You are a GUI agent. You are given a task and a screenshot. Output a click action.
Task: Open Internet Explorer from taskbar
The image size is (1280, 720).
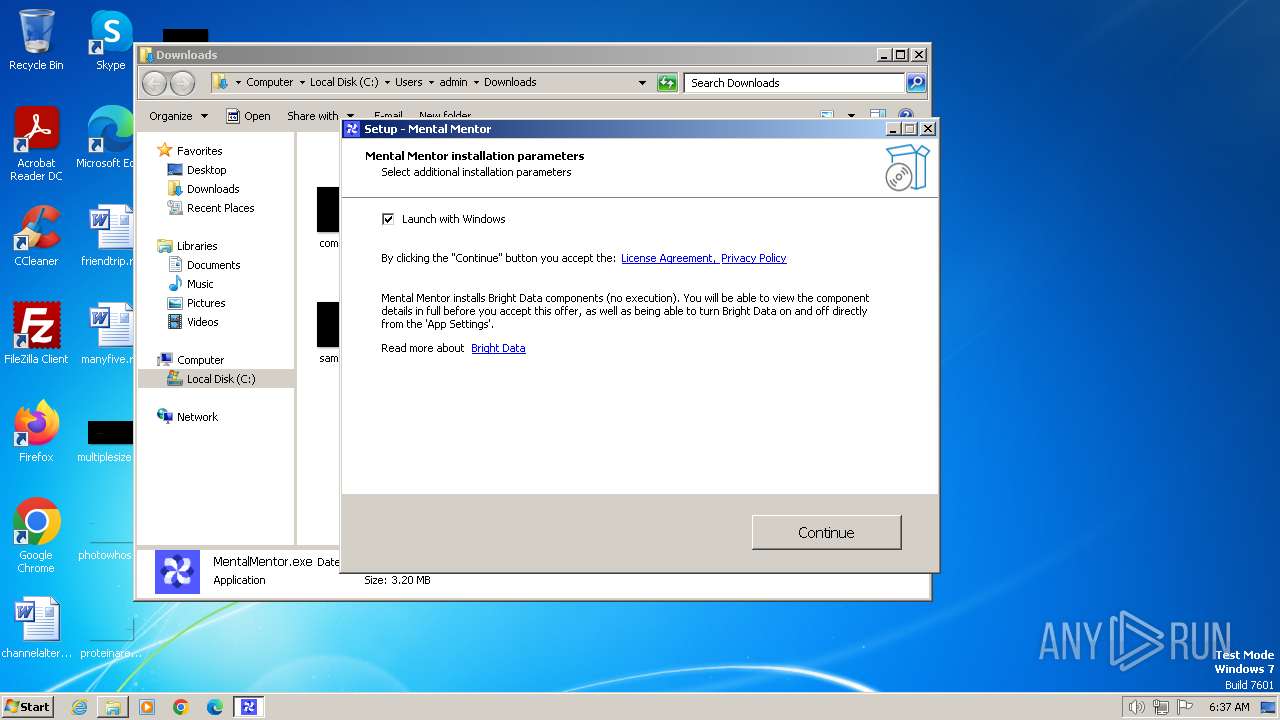coord(79,707)
